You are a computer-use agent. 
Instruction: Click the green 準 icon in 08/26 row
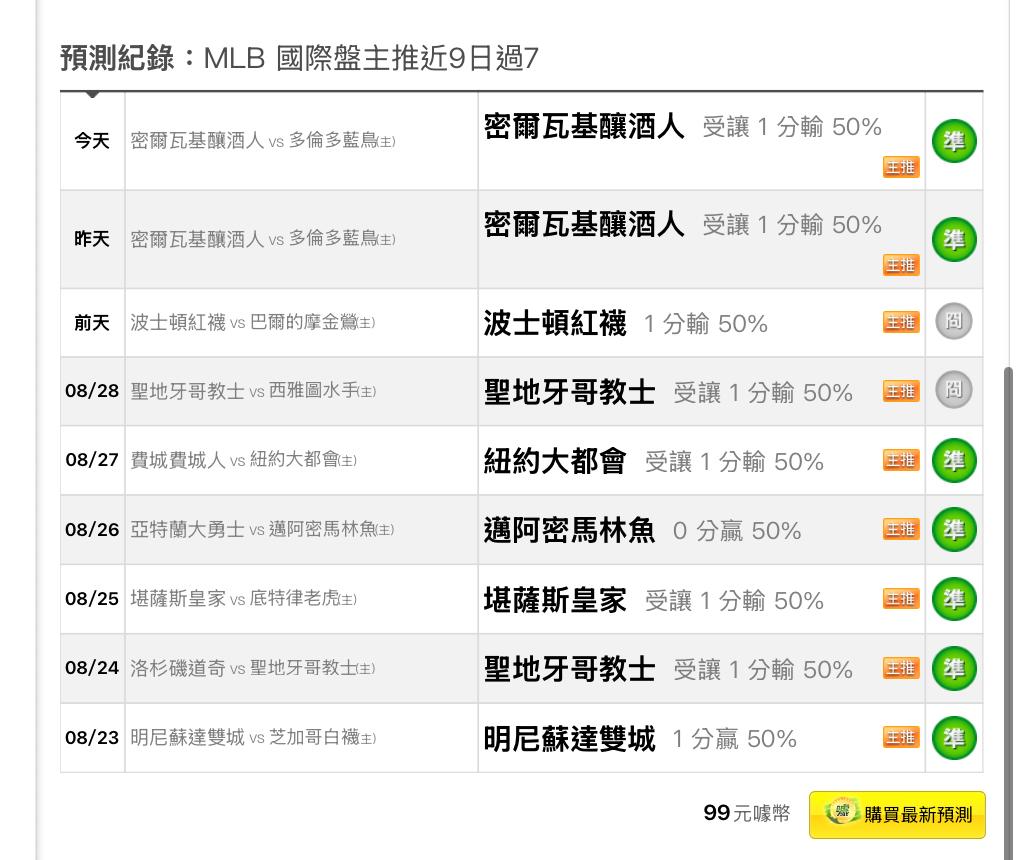(954, 529)
